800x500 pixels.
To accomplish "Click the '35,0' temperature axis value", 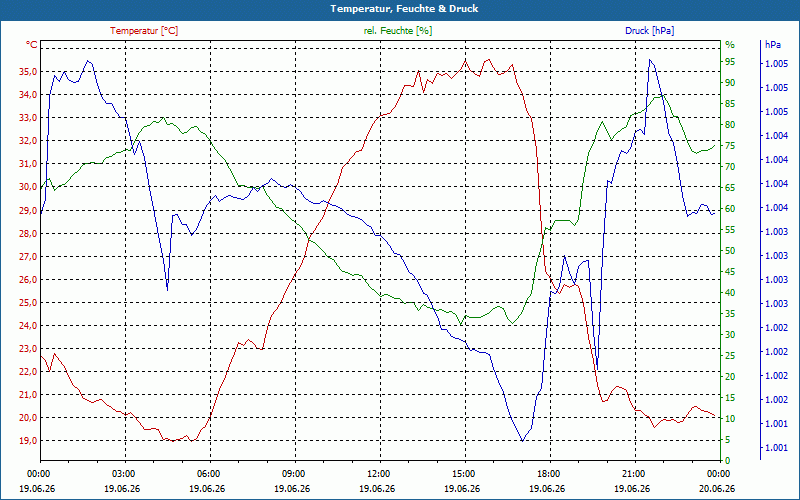I will point(28,72).
